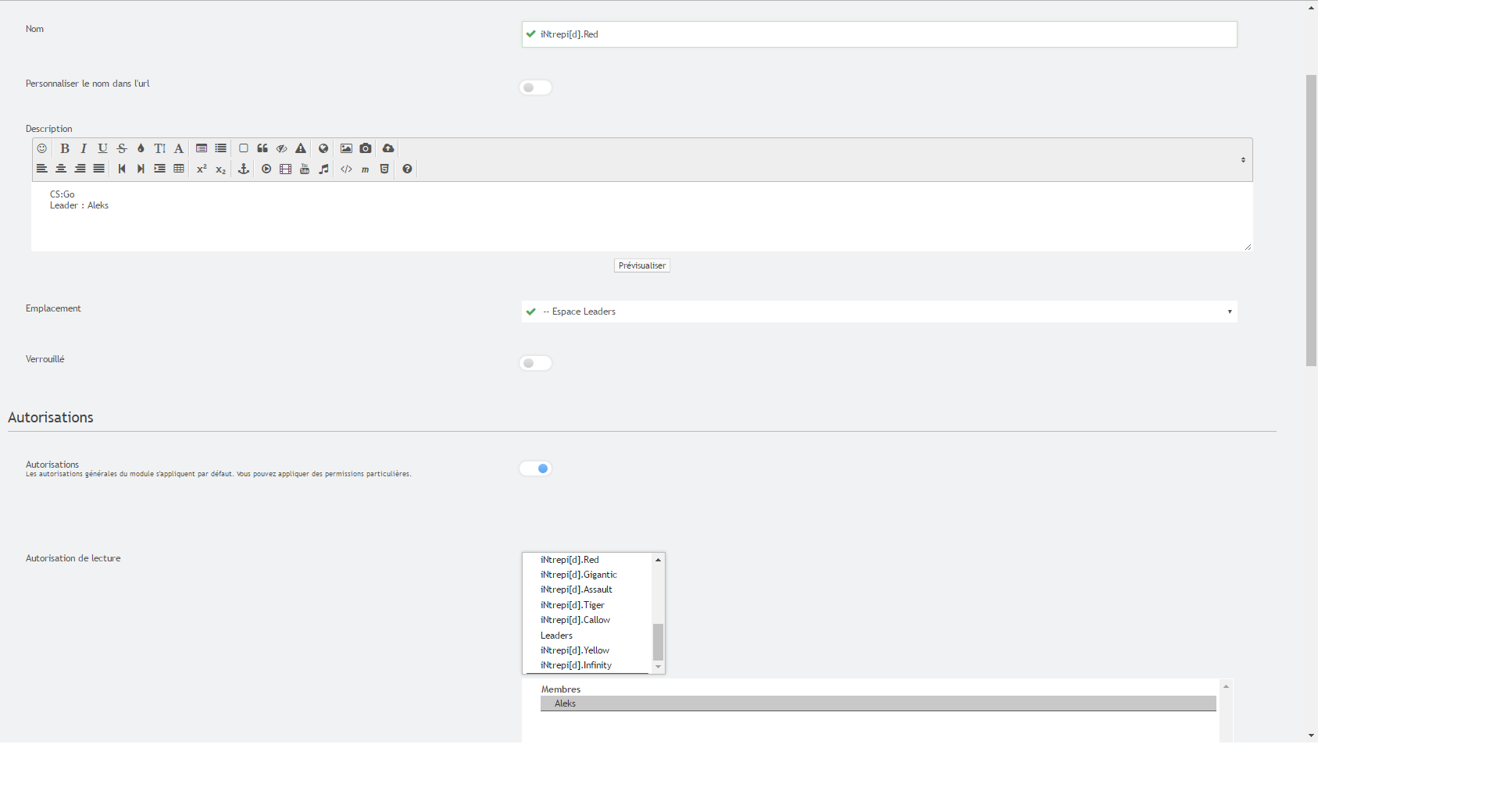This screenshot has width=1500, height=812.
Task: Click the cloud upload icon
Action: coord(388,148)
